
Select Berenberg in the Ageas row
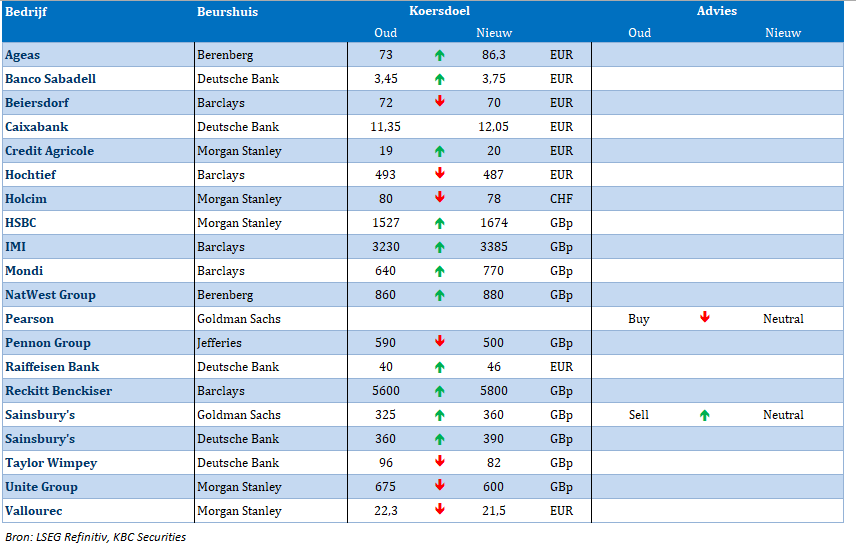tap(225, 55)
